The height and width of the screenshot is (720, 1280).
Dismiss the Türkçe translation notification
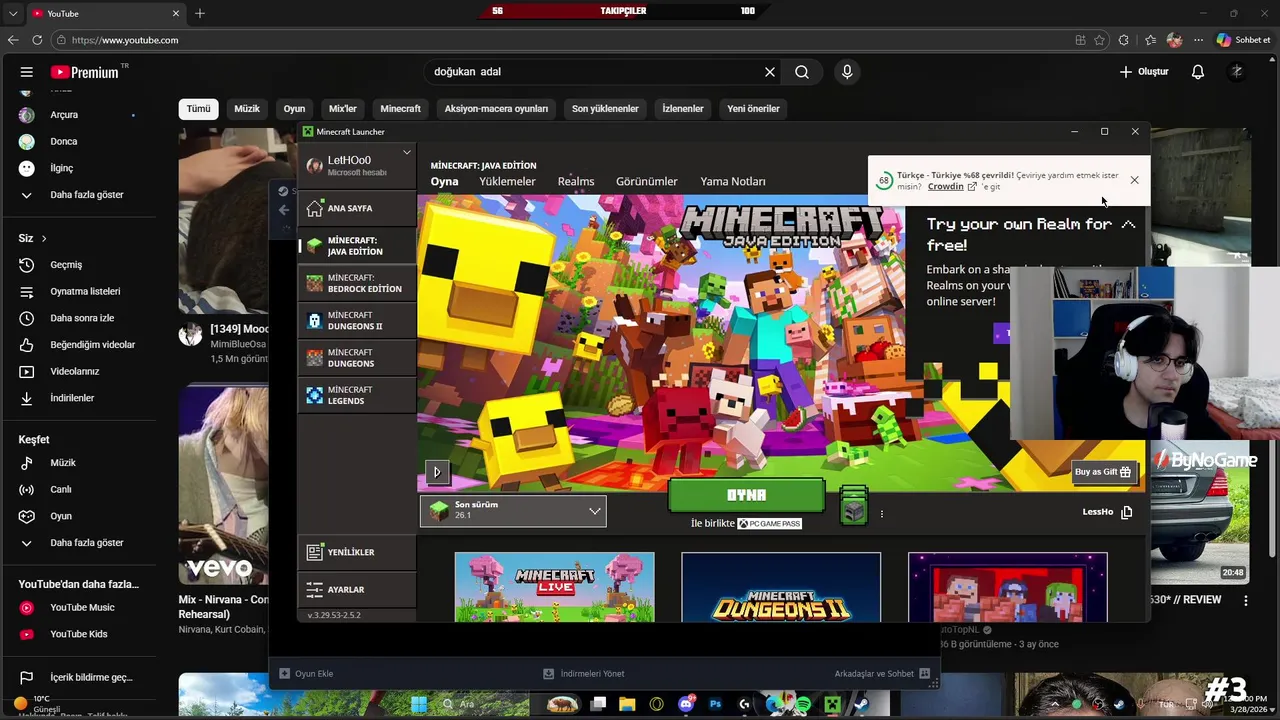[x=1134, y=180]
